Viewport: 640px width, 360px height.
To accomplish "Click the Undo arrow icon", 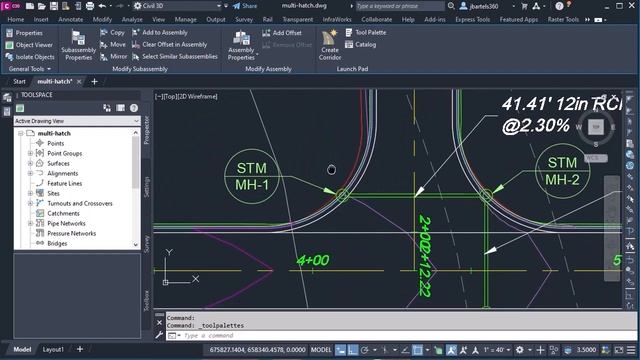I will click(102, 6).
